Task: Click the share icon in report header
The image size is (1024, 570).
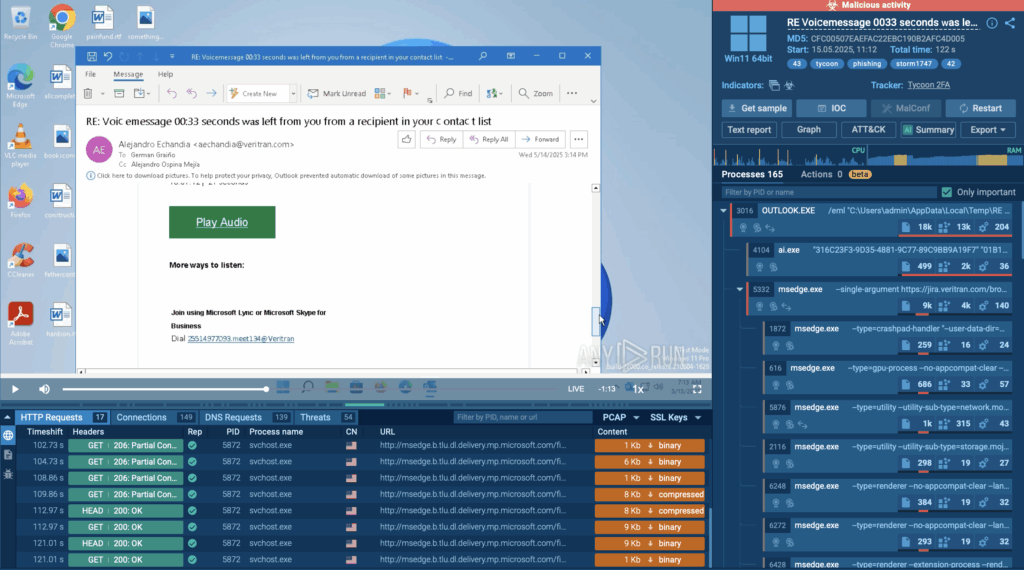Action: 1010,23
